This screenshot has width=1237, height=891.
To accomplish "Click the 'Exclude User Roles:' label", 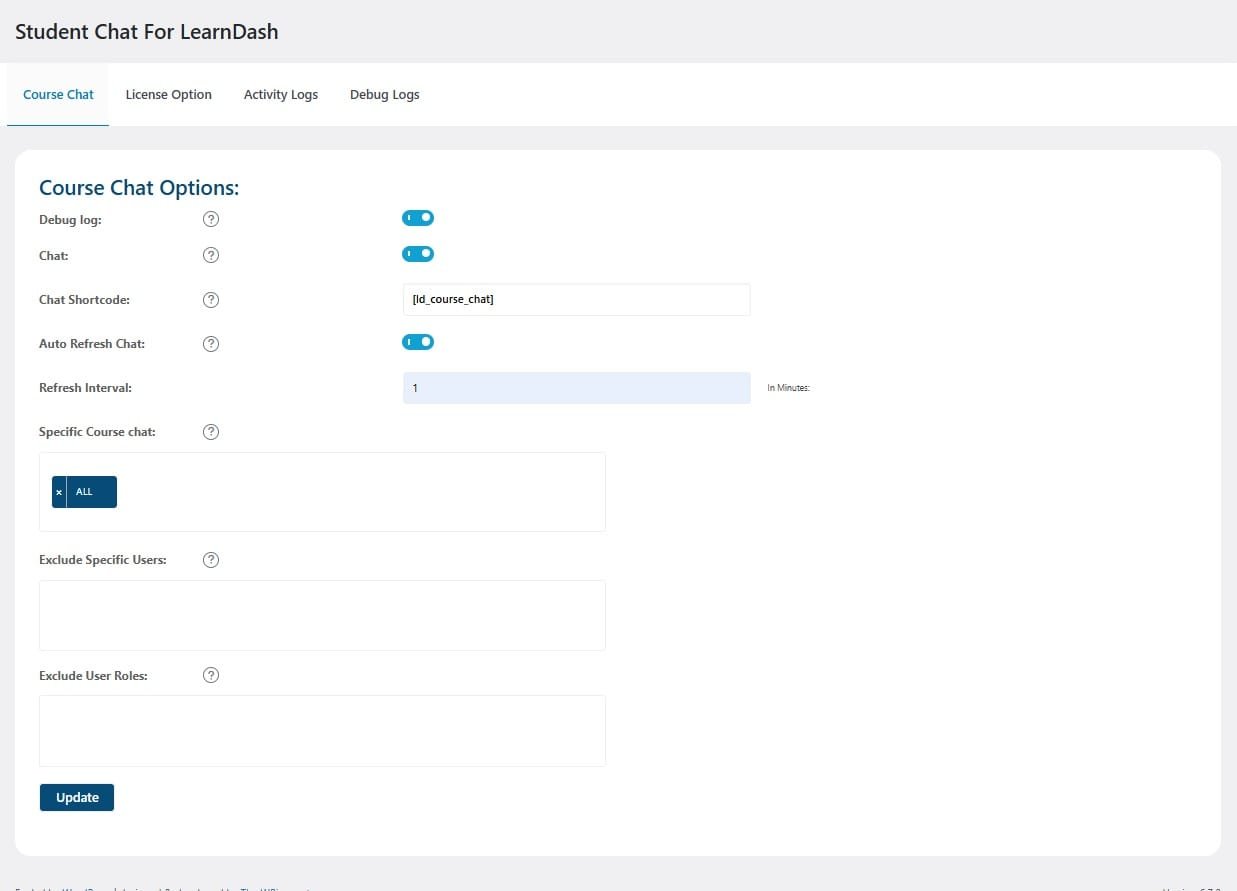I will pyautogui.click(x=93, y=676).
